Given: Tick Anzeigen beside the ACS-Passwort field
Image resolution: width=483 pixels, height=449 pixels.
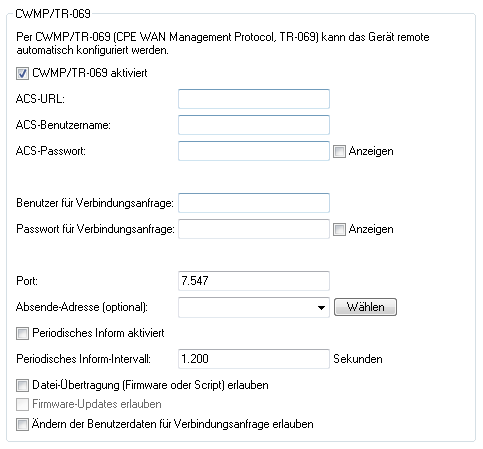Looking at the screenshot, I should pos(339,151).
